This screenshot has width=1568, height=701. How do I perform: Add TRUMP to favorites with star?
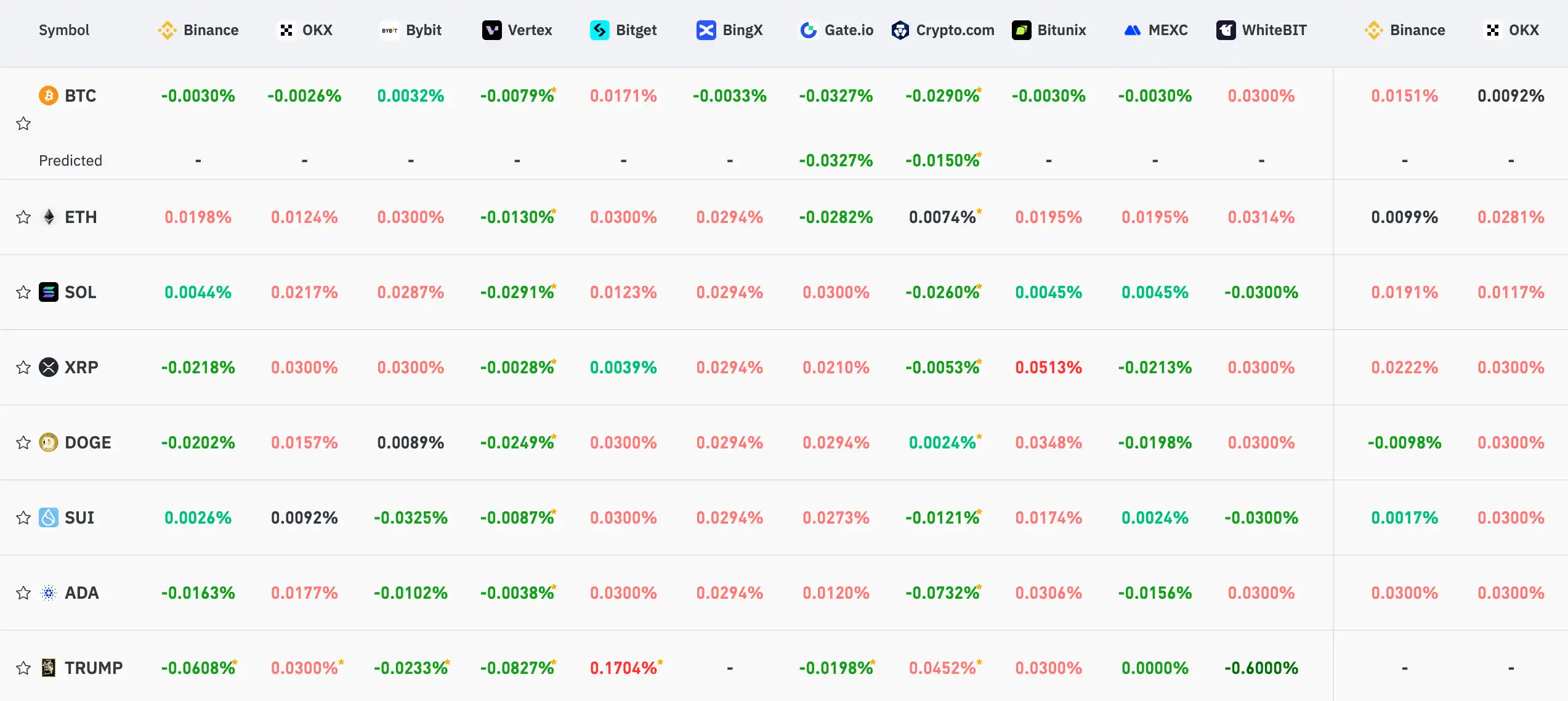coord(23,668)
